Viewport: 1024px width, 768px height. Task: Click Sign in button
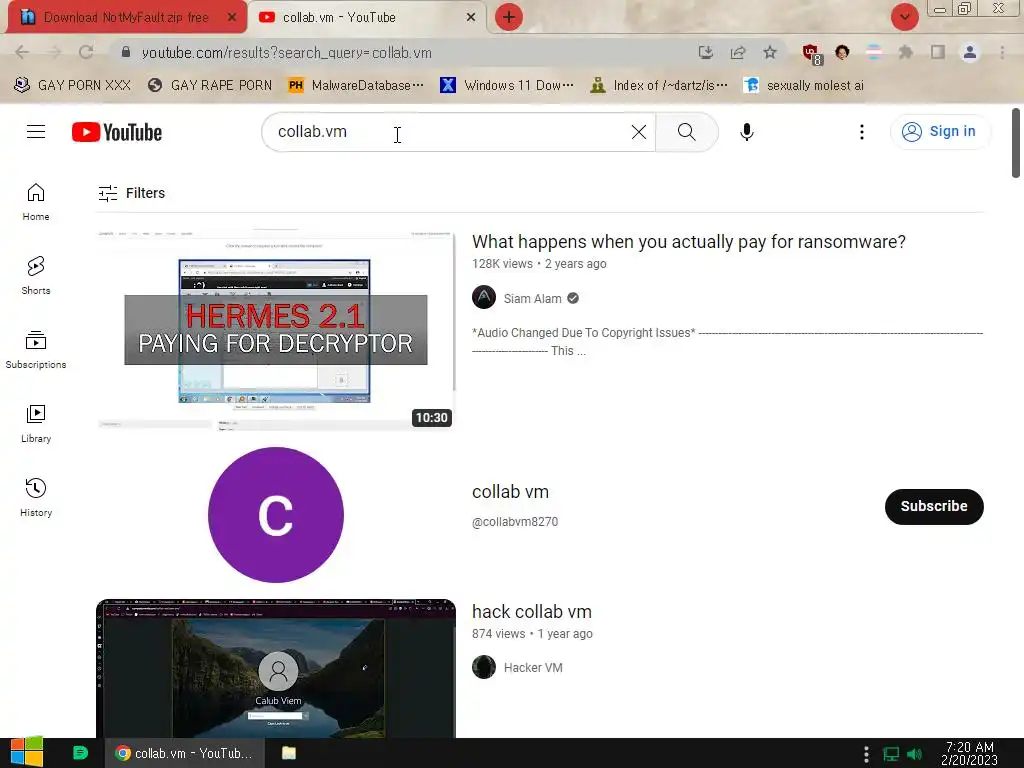coord(940,132)
